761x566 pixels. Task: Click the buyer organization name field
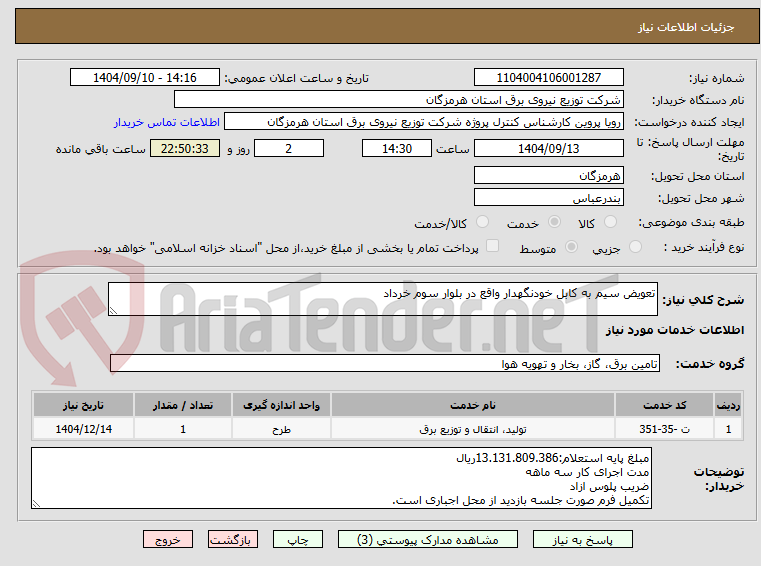click(x=398, y=100)
